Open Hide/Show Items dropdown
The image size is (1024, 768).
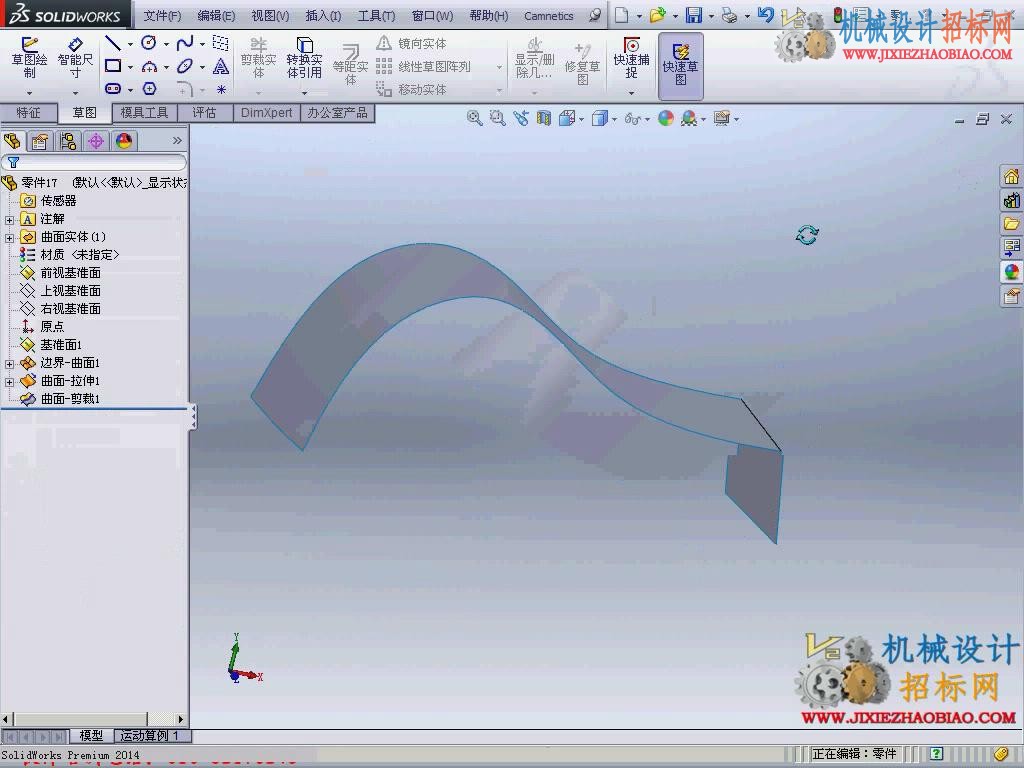(x=647, y=119)
